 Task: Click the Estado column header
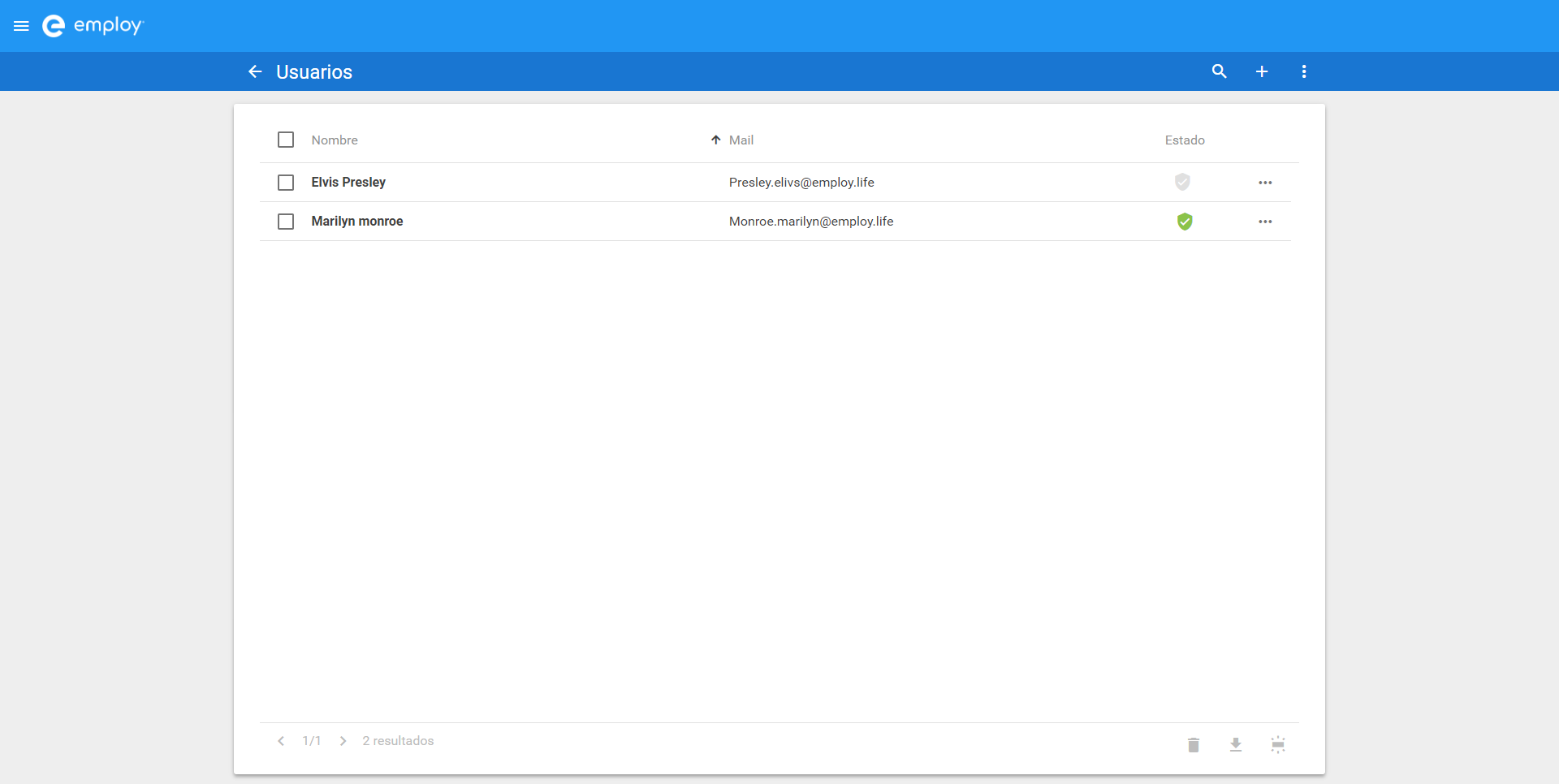1185,140
